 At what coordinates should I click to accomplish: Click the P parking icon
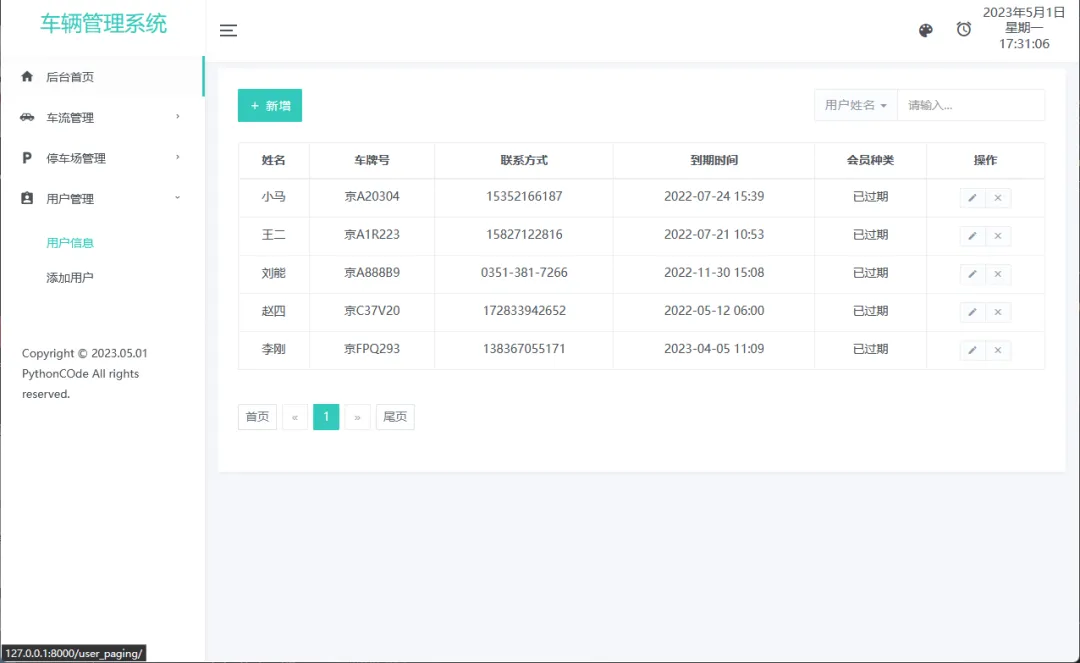point(27,158)
